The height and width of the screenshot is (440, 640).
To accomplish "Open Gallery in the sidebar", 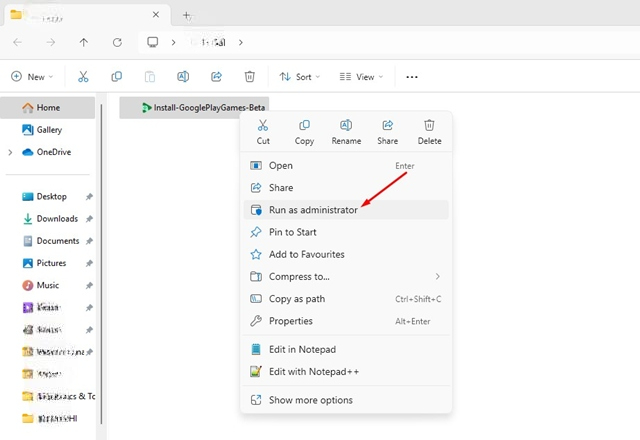I will (x=48, y=130).
